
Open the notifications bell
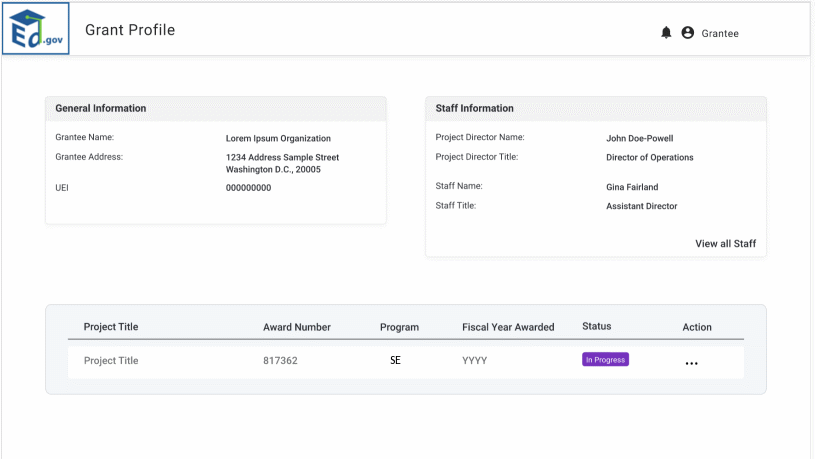(x=666, y=33)
